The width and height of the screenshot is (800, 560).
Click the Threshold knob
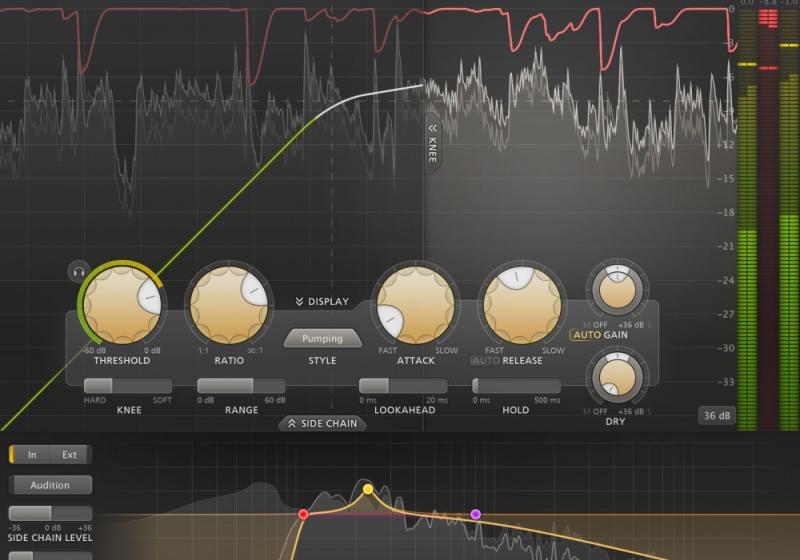[x=120, y=304]
